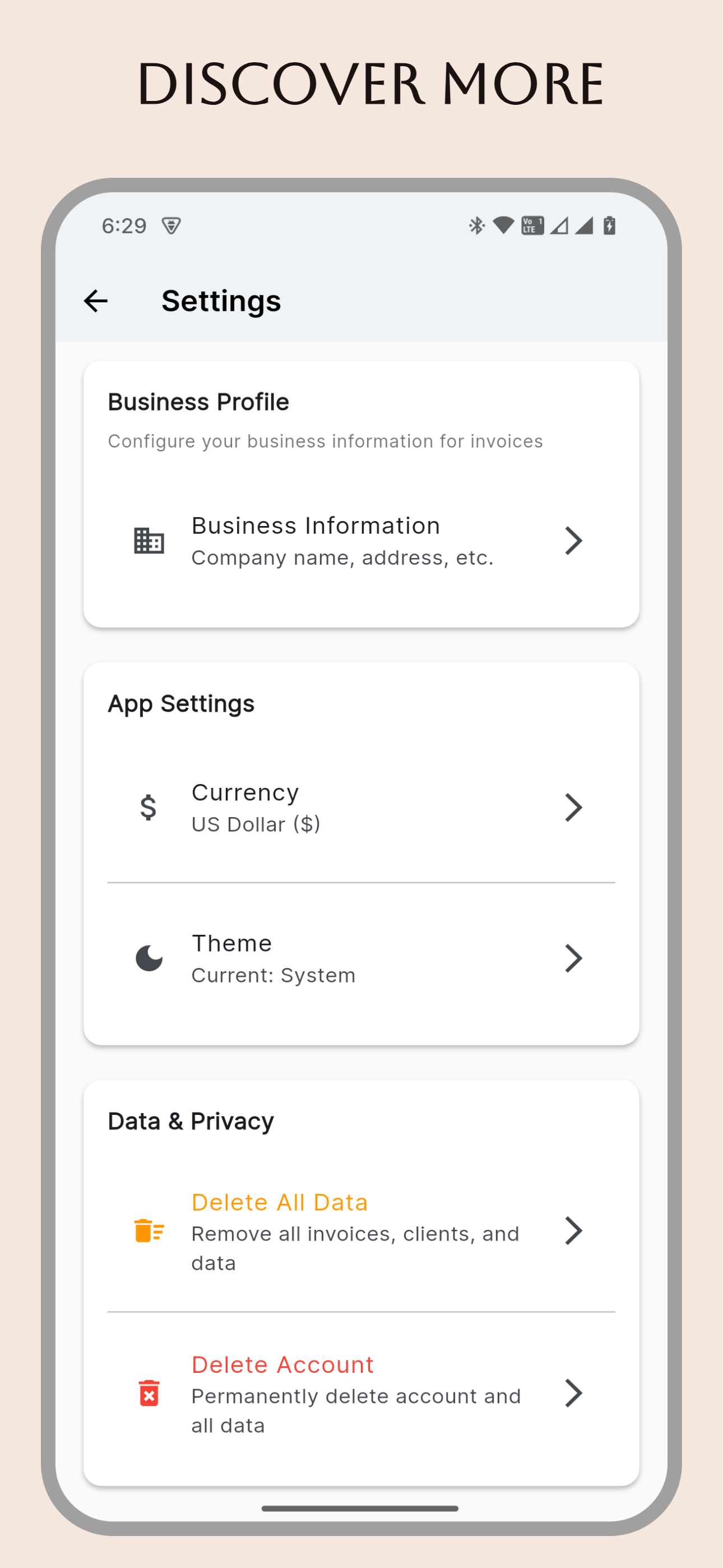
Task: Click chevron beside Delete All Data
Action: [x=573, y=1231]
